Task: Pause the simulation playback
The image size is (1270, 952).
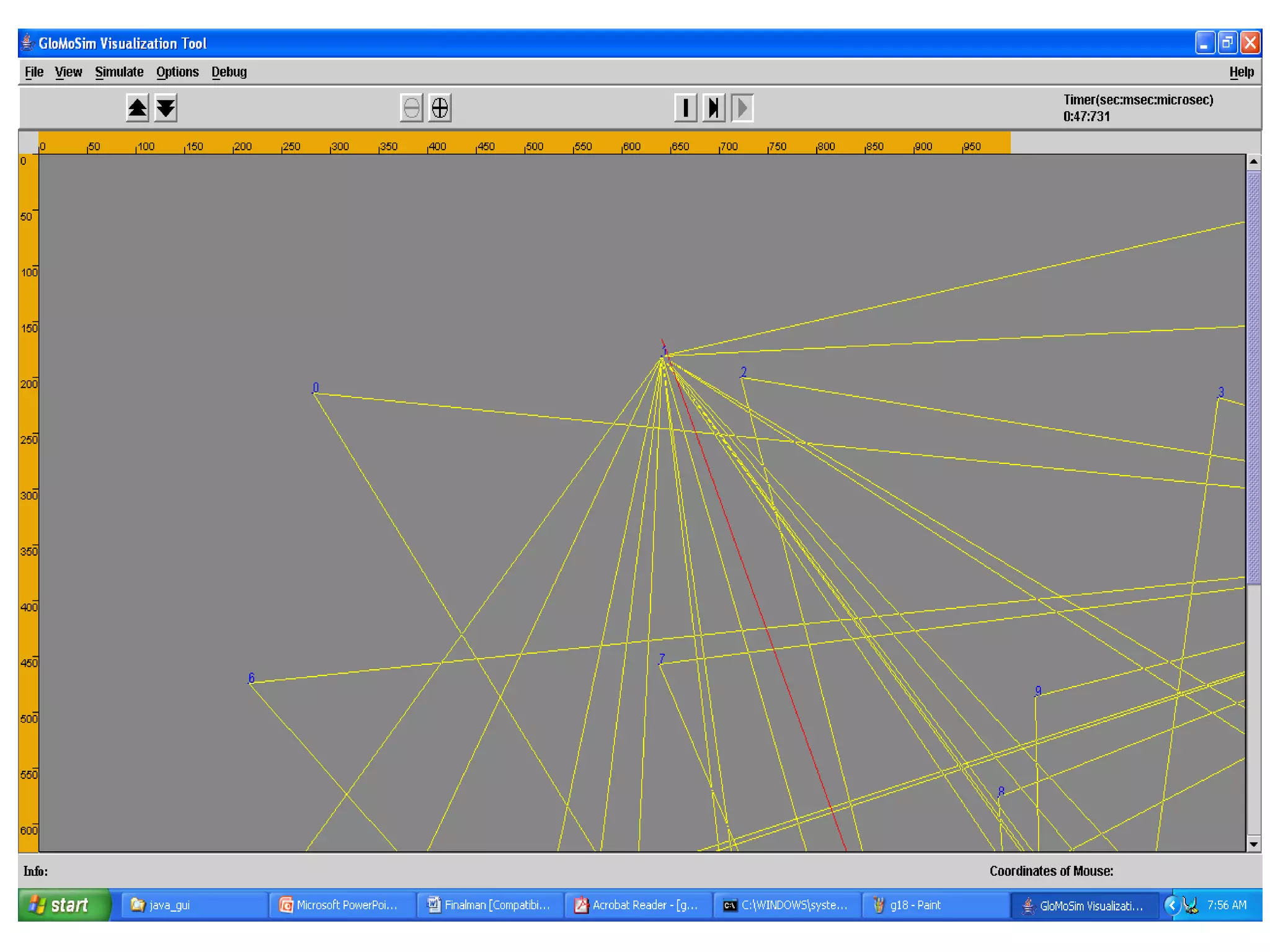Action: coord(685,108)
